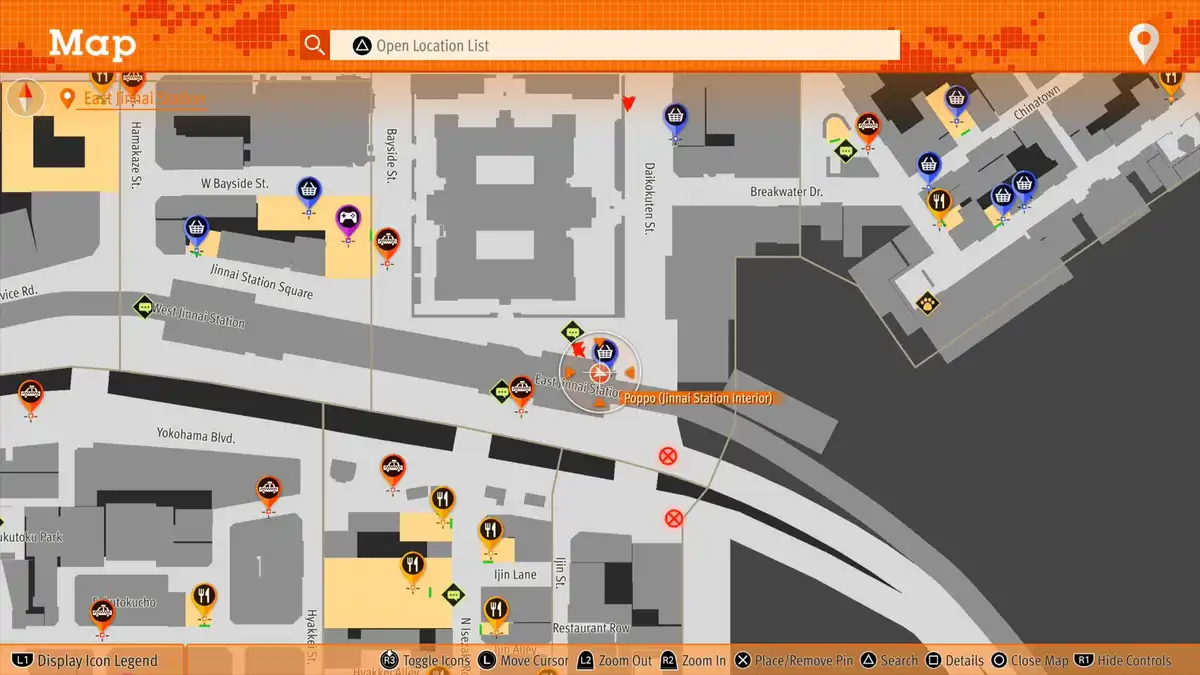The width and height of the screenshot is (1200, 675).
Task: Click the Zoom In control
Action: (x=694, y=660)
